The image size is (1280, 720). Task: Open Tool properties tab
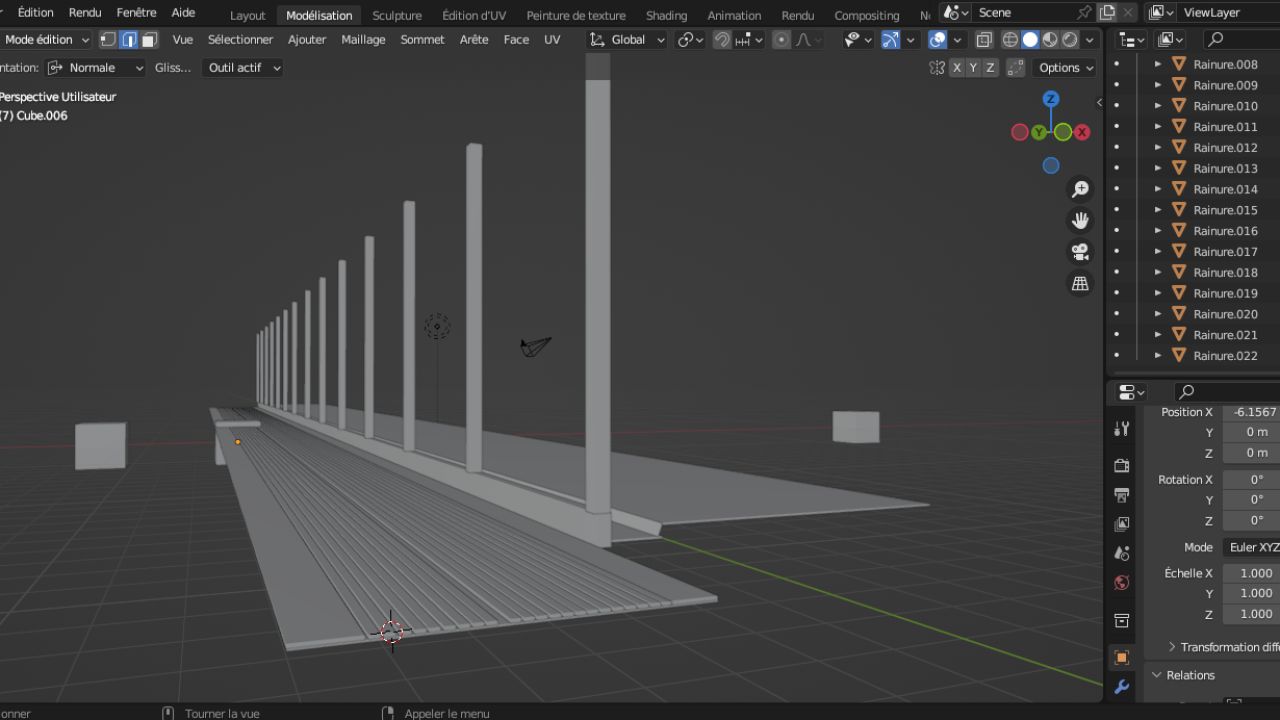[1122, 429]
